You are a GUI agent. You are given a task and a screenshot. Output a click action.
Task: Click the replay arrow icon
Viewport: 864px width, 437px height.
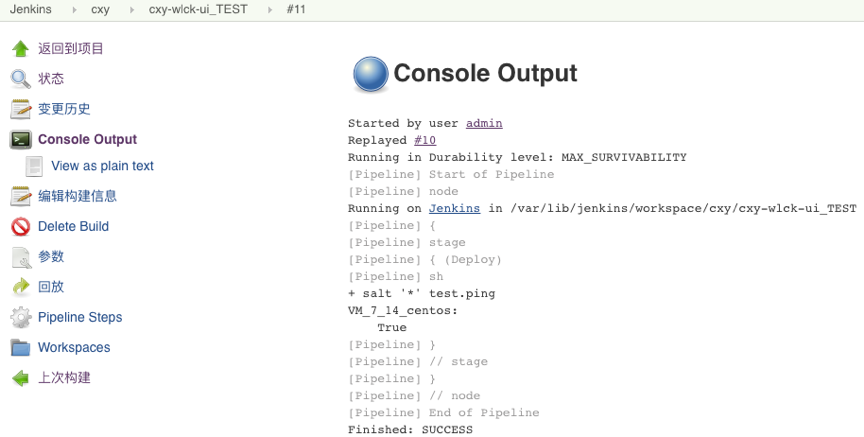click(x=20, y=287)
